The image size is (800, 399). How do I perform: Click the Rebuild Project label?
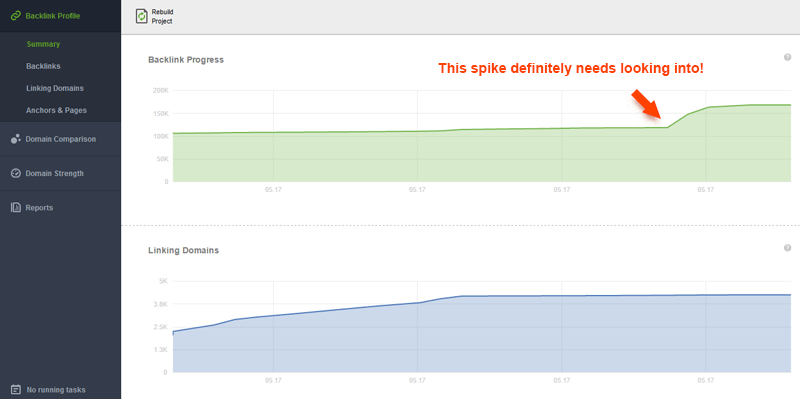tap(162, 16)
